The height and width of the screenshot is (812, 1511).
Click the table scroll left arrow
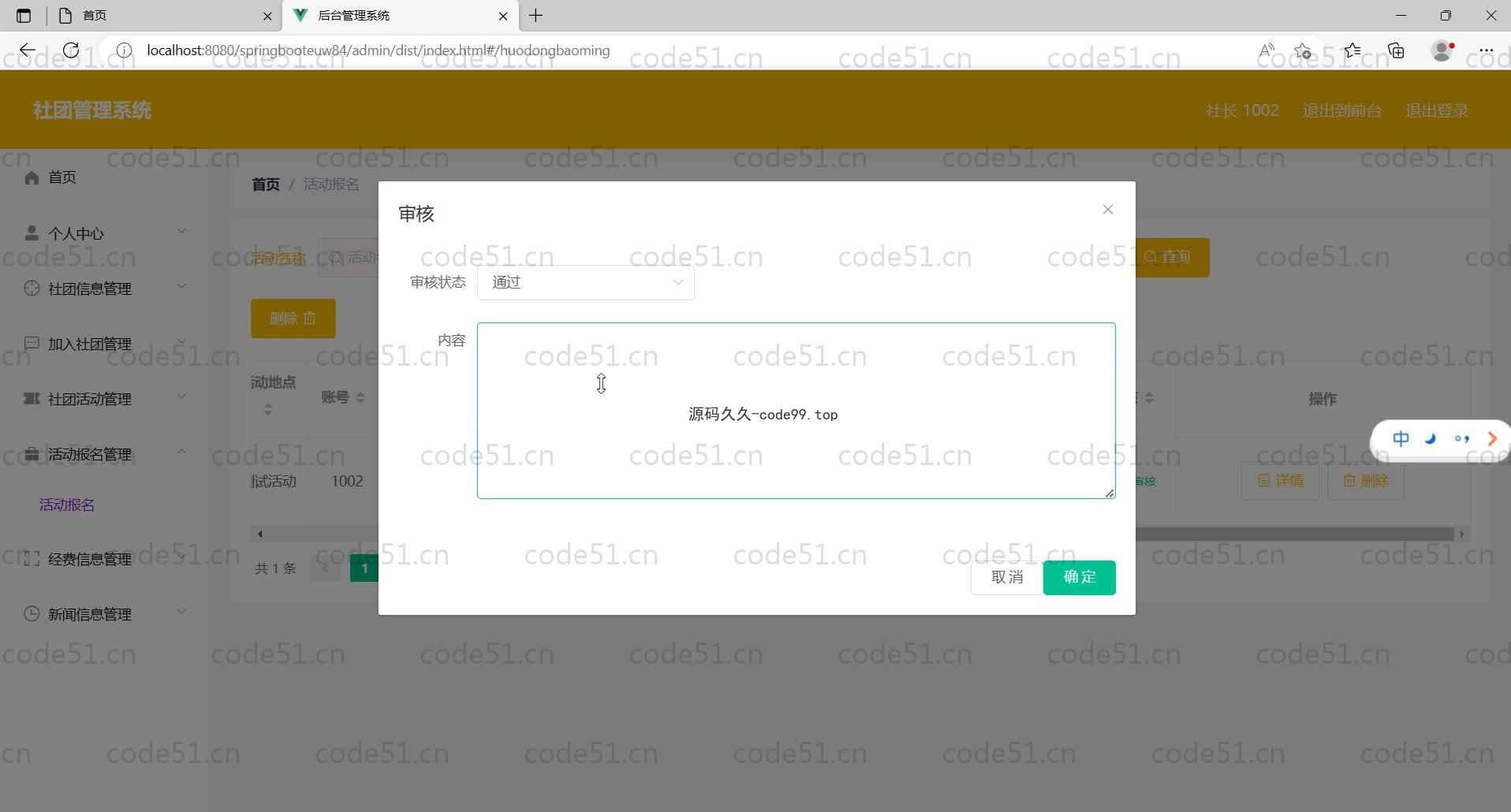coord(260,534)
